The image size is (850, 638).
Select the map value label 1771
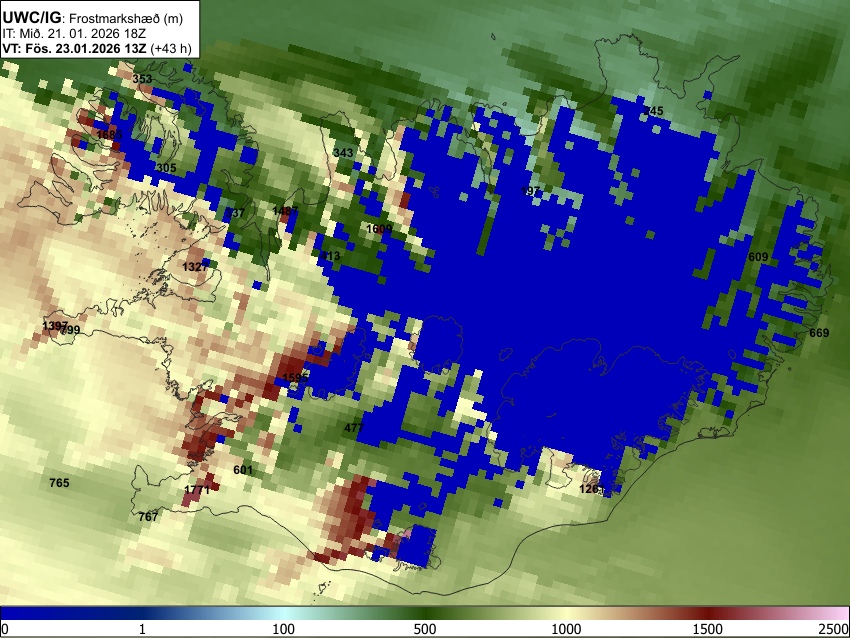tap(197, 490)
